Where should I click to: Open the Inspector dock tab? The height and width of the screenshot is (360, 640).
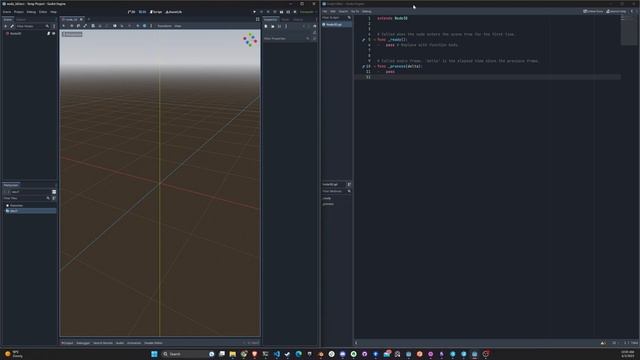pos(270,19)
